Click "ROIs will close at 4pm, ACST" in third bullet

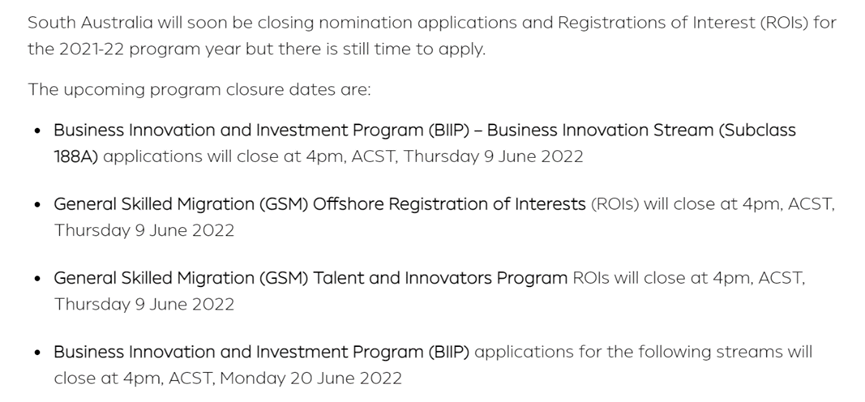[x=688, y=278]
